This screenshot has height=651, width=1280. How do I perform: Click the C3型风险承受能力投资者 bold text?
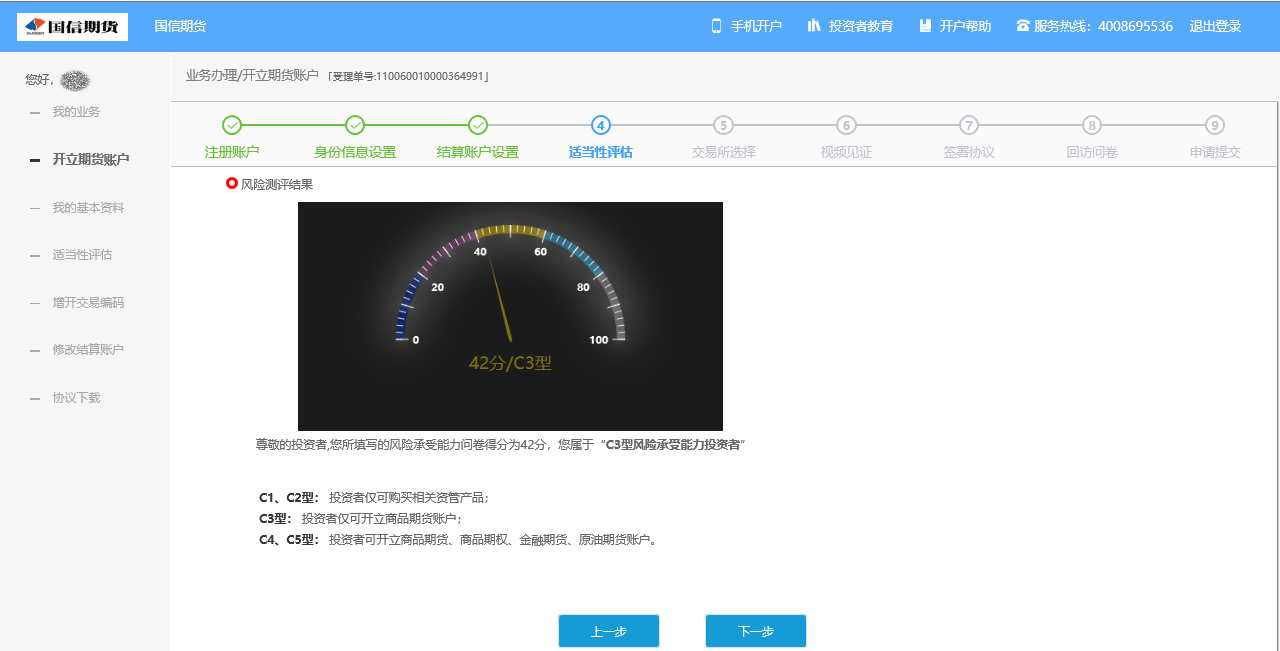pos(672,444)
